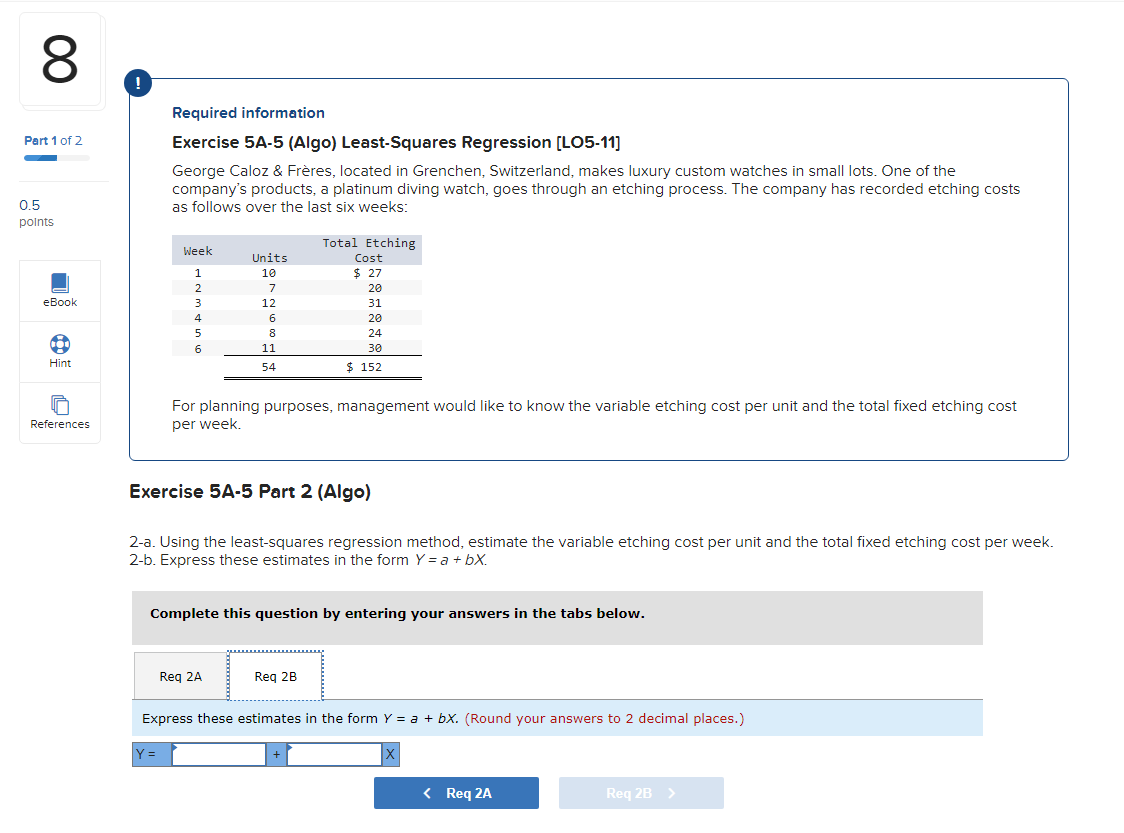This screenshot has width=1124, height=833.
Task: Select the question number 8 tile
Action: pos(61,60)
